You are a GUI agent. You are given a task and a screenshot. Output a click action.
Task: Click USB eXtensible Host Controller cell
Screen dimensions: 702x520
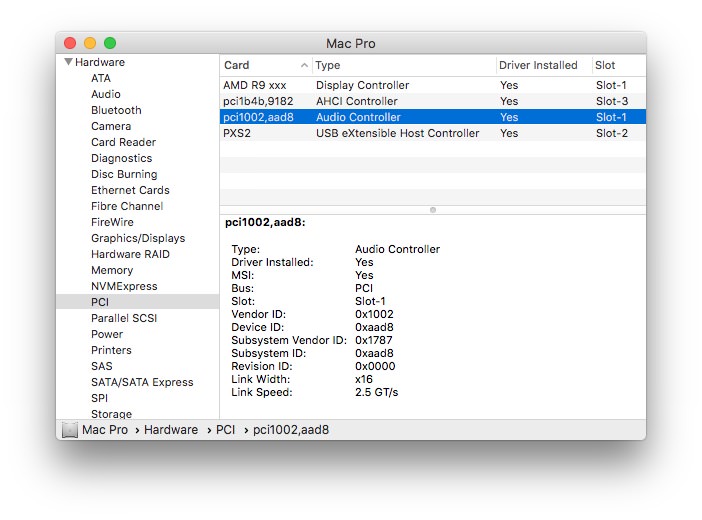(x=397, y=133)
